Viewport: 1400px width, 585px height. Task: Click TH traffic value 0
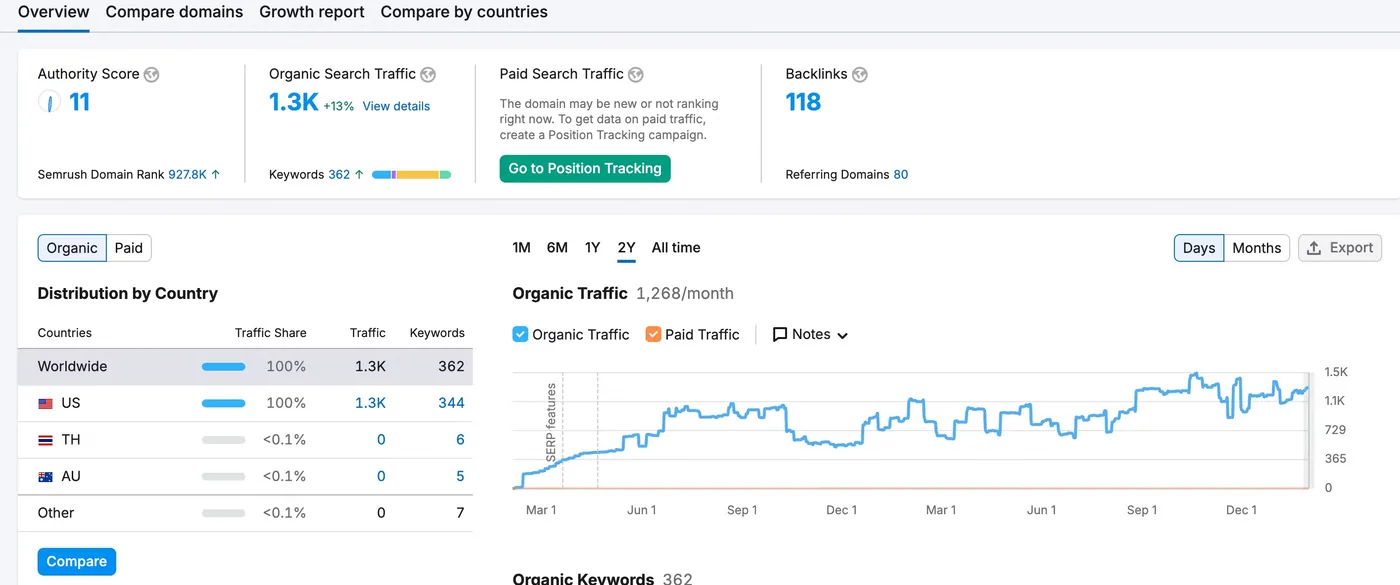[x=381, y=440]
